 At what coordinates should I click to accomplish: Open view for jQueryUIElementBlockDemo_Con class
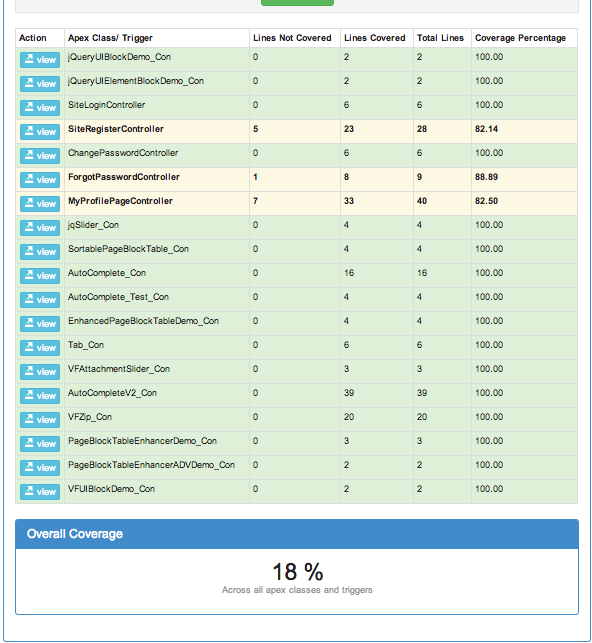click(x=40, y=84)
